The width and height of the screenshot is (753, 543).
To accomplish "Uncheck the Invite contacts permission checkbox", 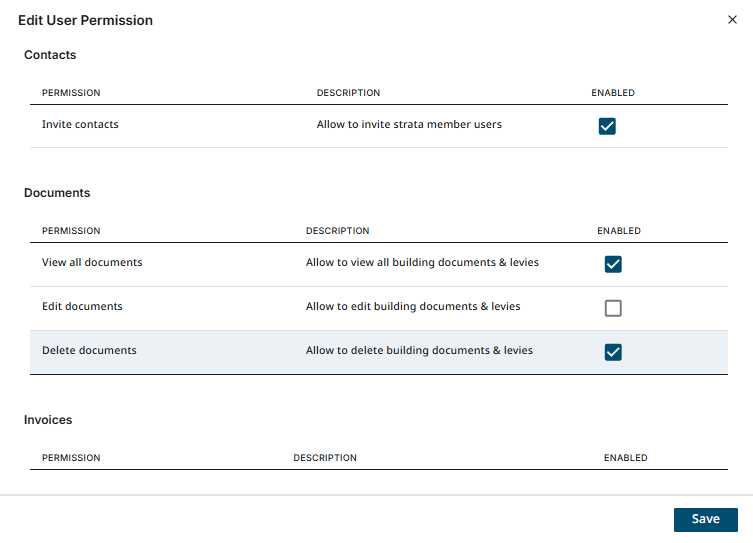I will point(606,126).
